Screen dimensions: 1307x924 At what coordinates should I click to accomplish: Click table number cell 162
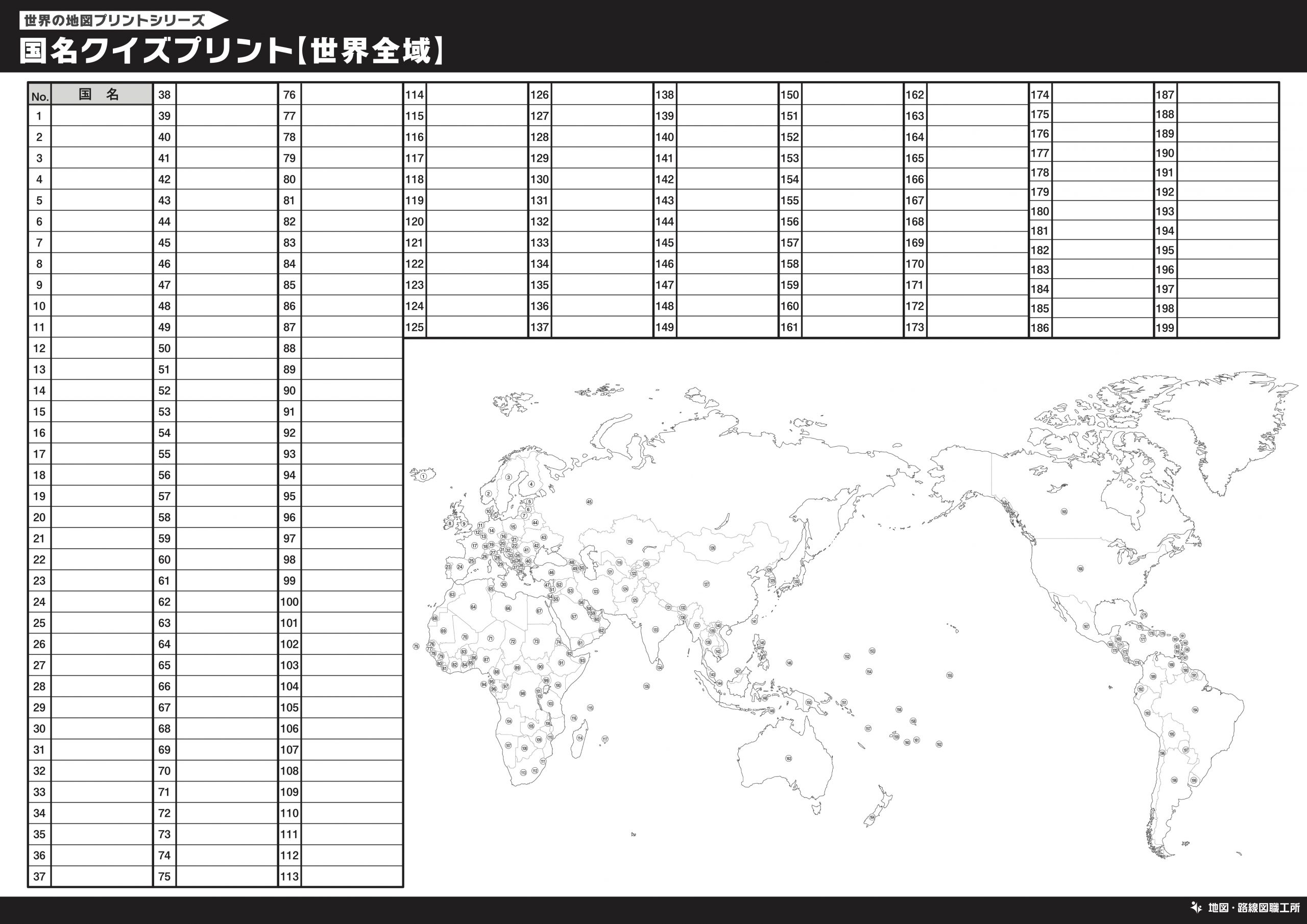(x=915, y=94)
